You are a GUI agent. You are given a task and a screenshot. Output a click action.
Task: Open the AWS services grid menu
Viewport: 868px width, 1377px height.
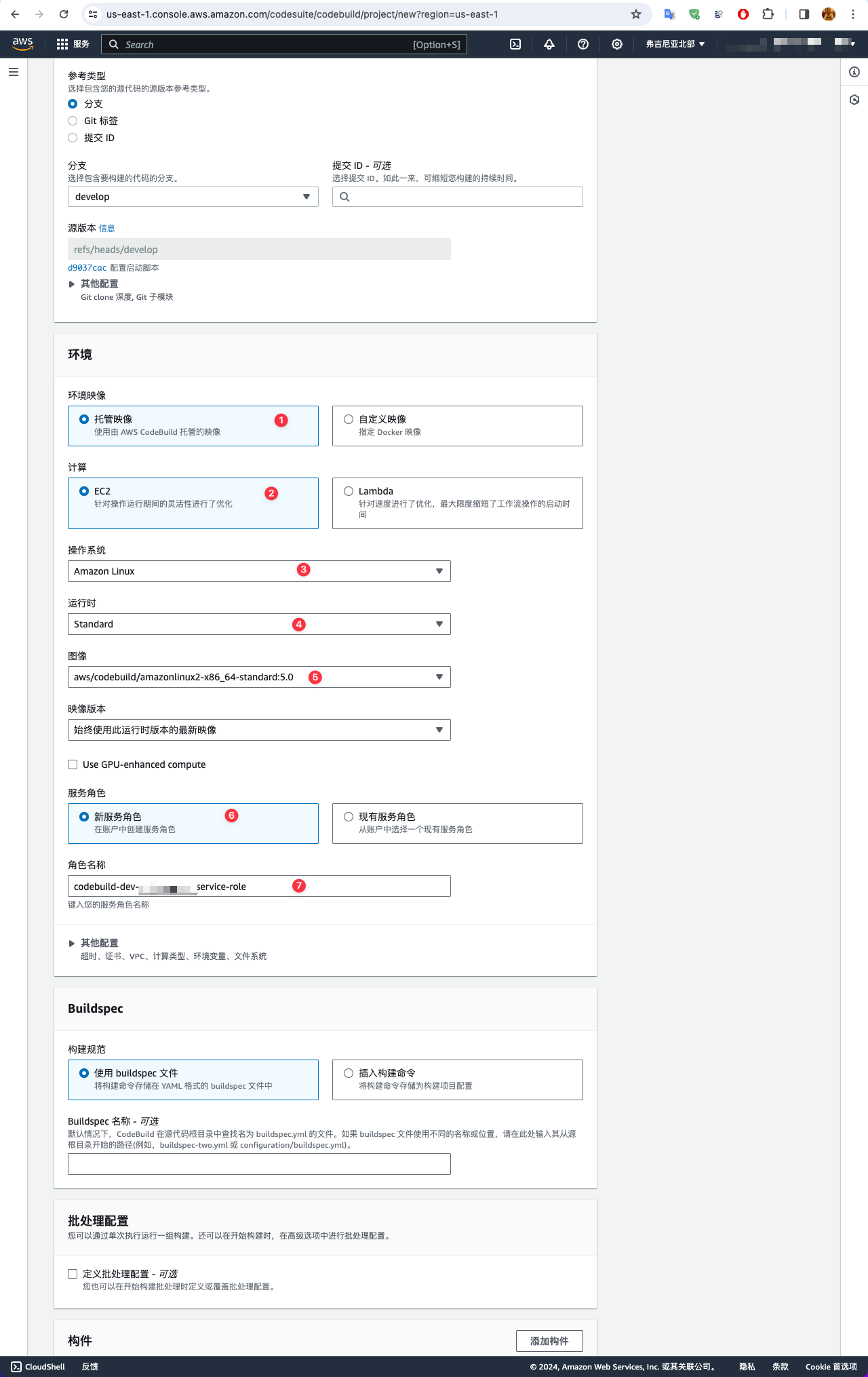(x=62, y=44)
